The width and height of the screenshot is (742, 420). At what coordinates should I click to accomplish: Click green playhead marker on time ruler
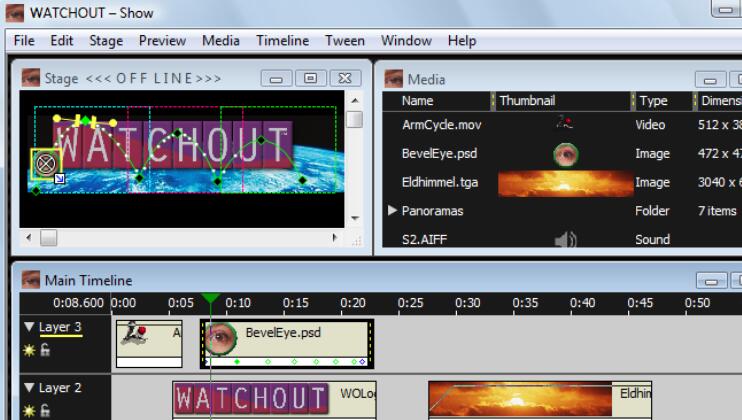pyautogui.click(x=211, y=298)
